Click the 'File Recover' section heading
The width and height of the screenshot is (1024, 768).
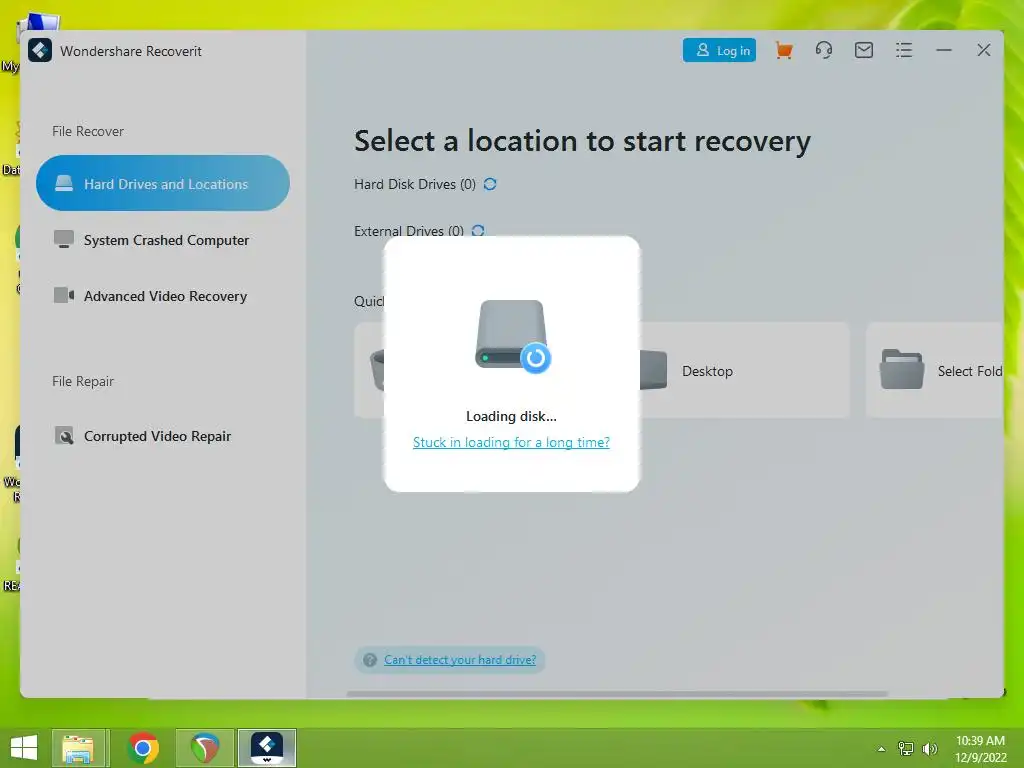tap(88, 131)
